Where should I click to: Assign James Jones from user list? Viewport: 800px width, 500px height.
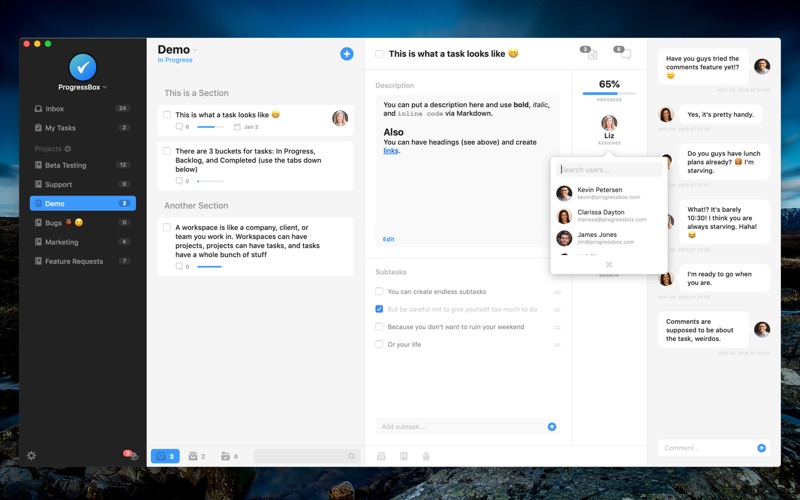click(609, 238)
